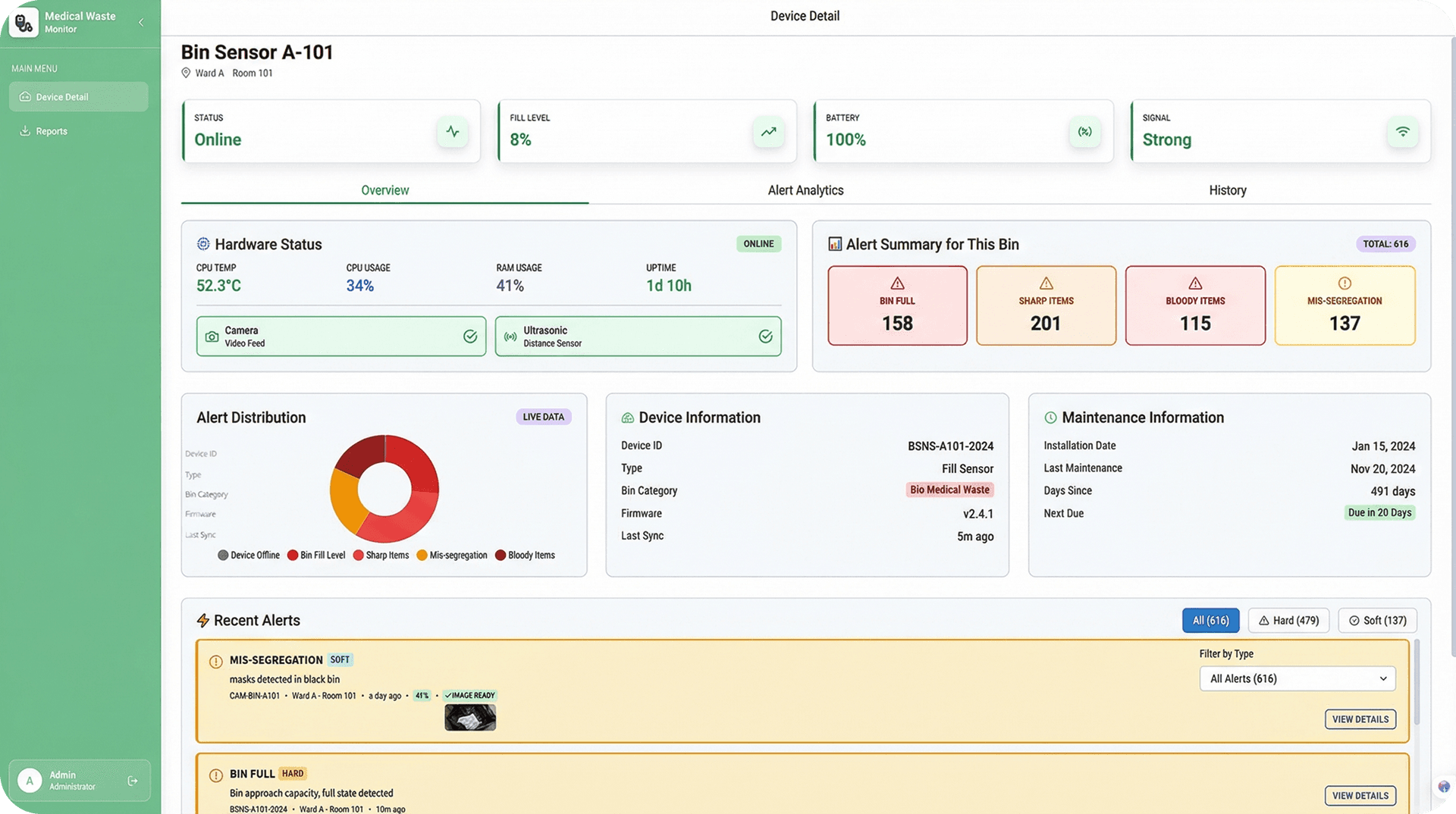Click the Device Information header icon

pyautogui.click(x=628, y=418)
